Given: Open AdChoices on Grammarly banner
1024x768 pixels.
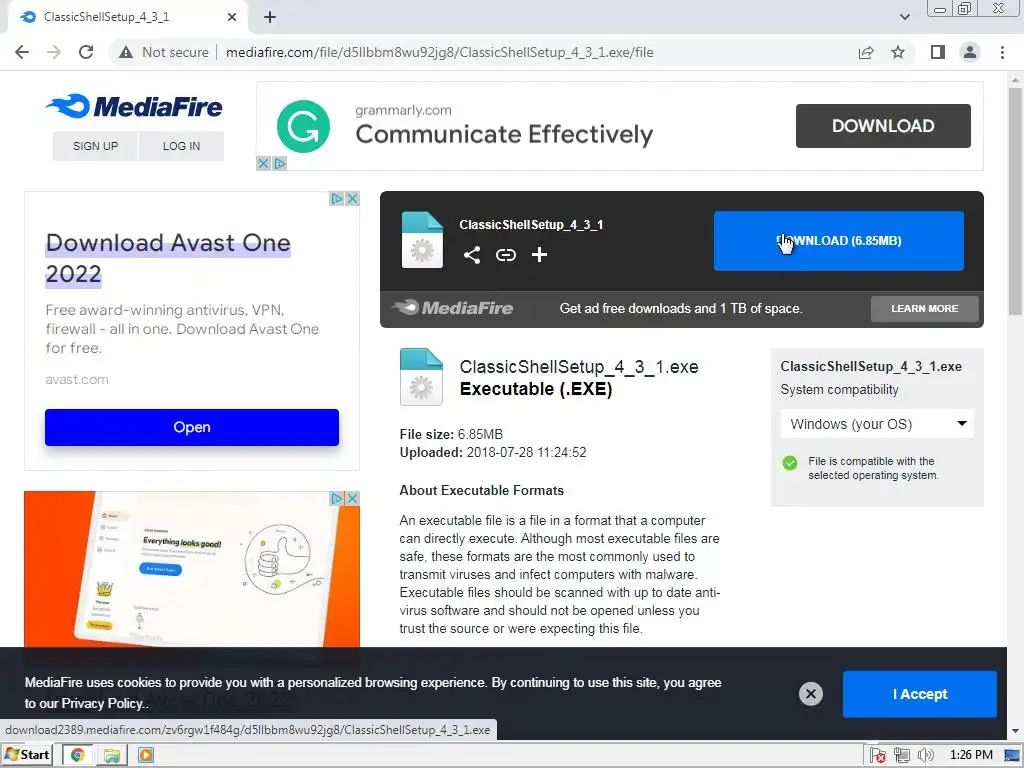Looking at the screenshot, I should 280,163.
